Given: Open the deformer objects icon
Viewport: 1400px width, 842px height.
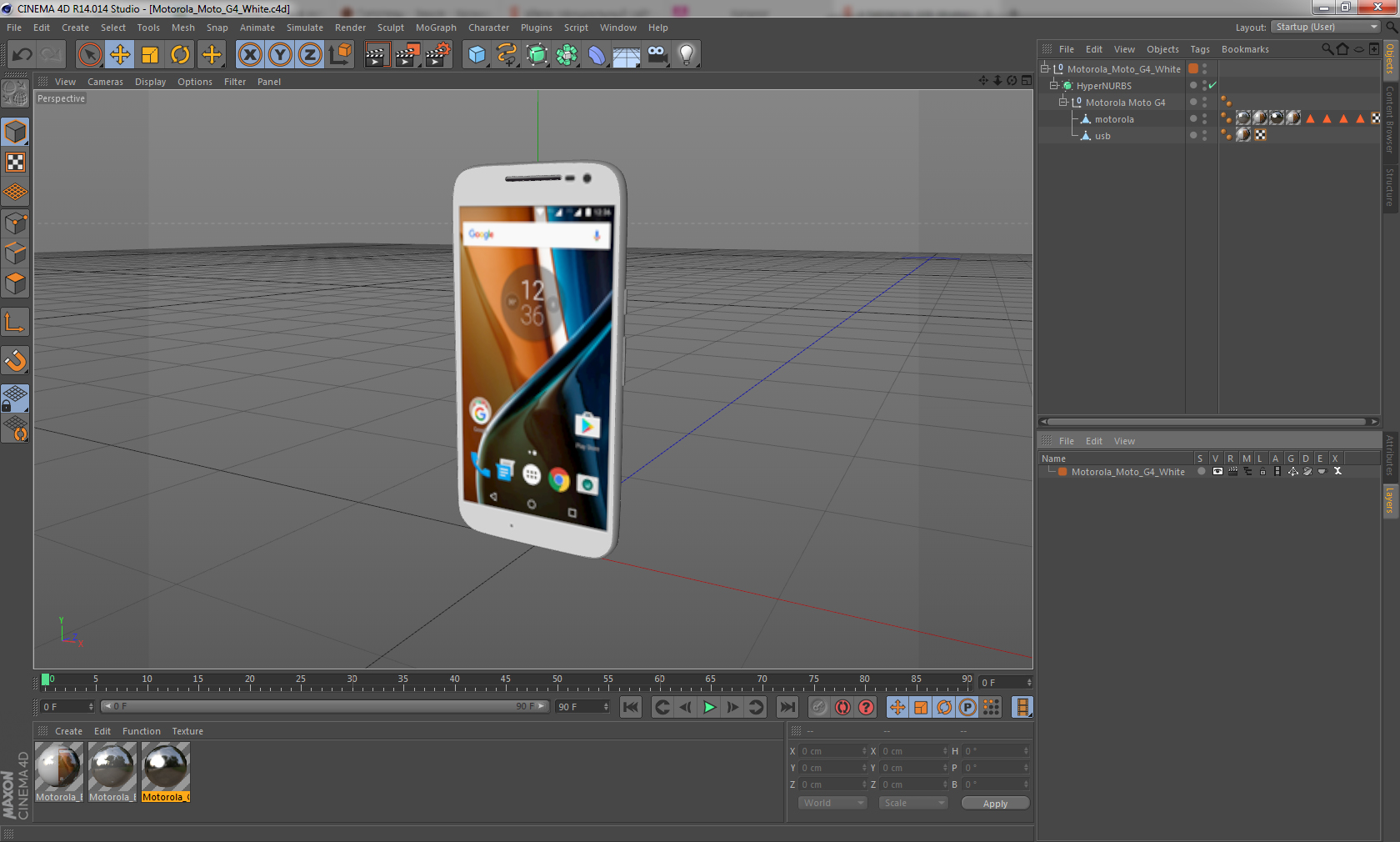Looking at the screenshot, I should [597, 55].
